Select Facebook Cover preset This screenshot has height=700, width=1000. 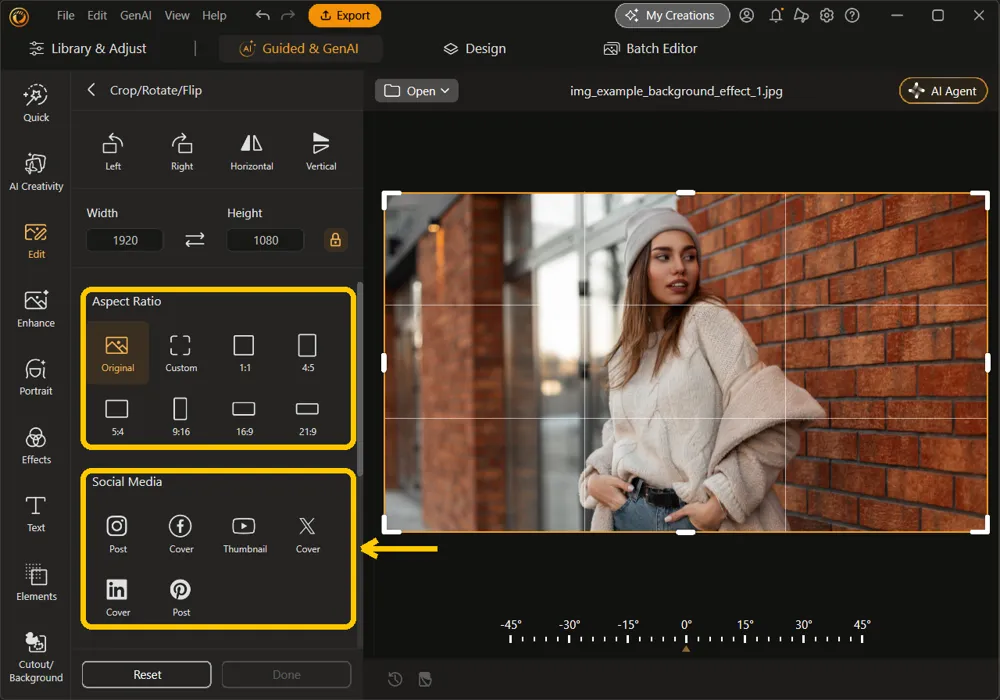(x=180, y=534)
